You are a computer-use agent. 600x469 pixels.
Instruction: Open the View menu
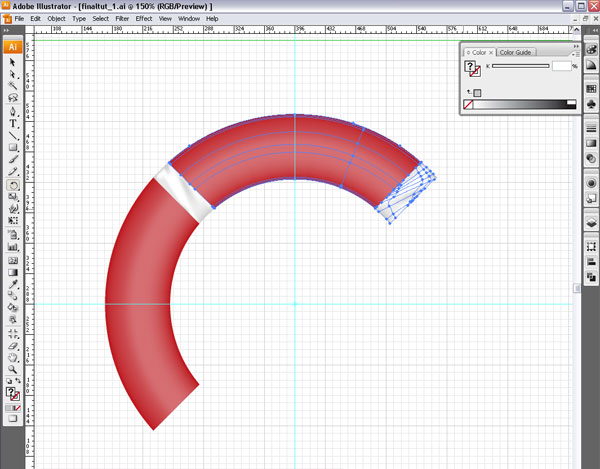(165, 18)
